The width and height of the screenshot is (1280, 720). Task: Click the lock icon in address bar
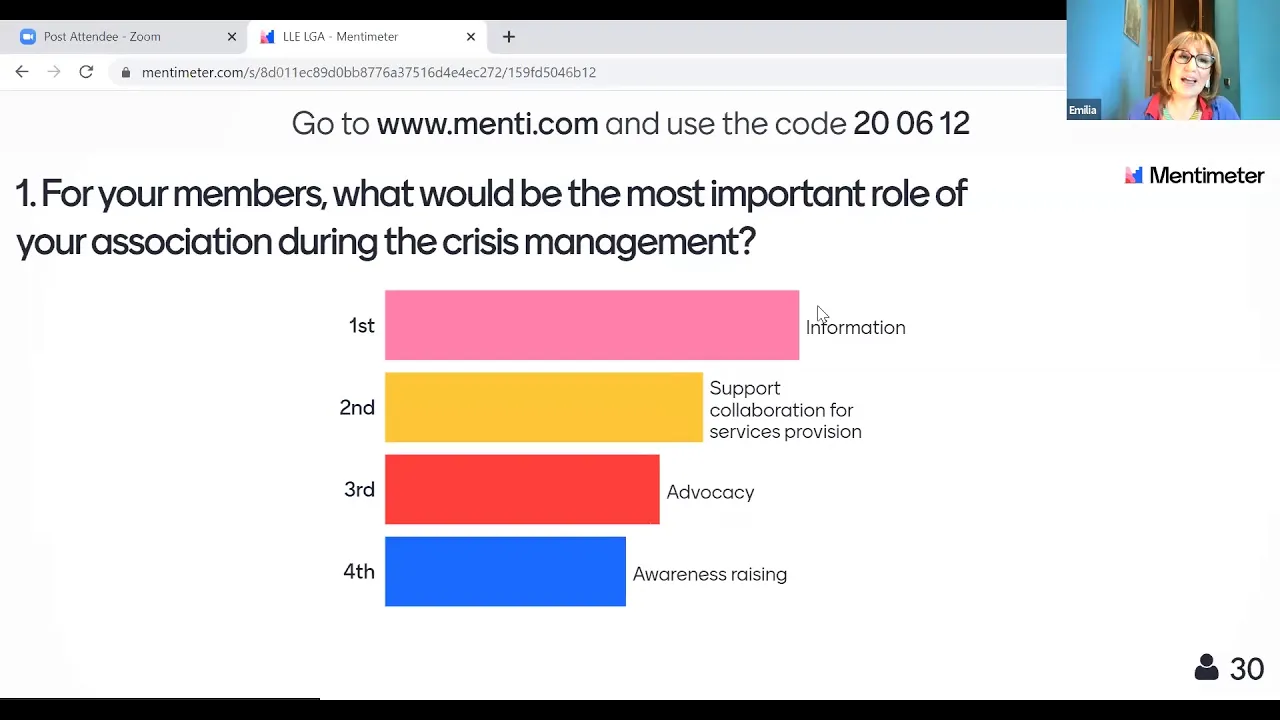pyautogui.click(x=126, y=72)
